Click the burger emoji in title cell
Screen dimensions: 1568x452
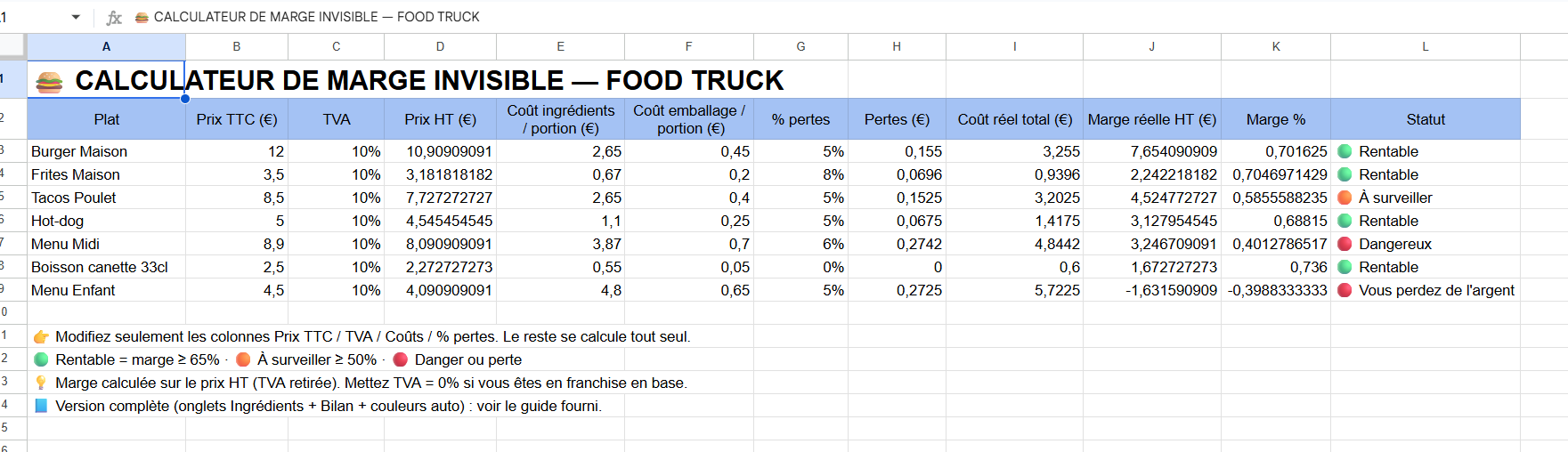point(49,82)
